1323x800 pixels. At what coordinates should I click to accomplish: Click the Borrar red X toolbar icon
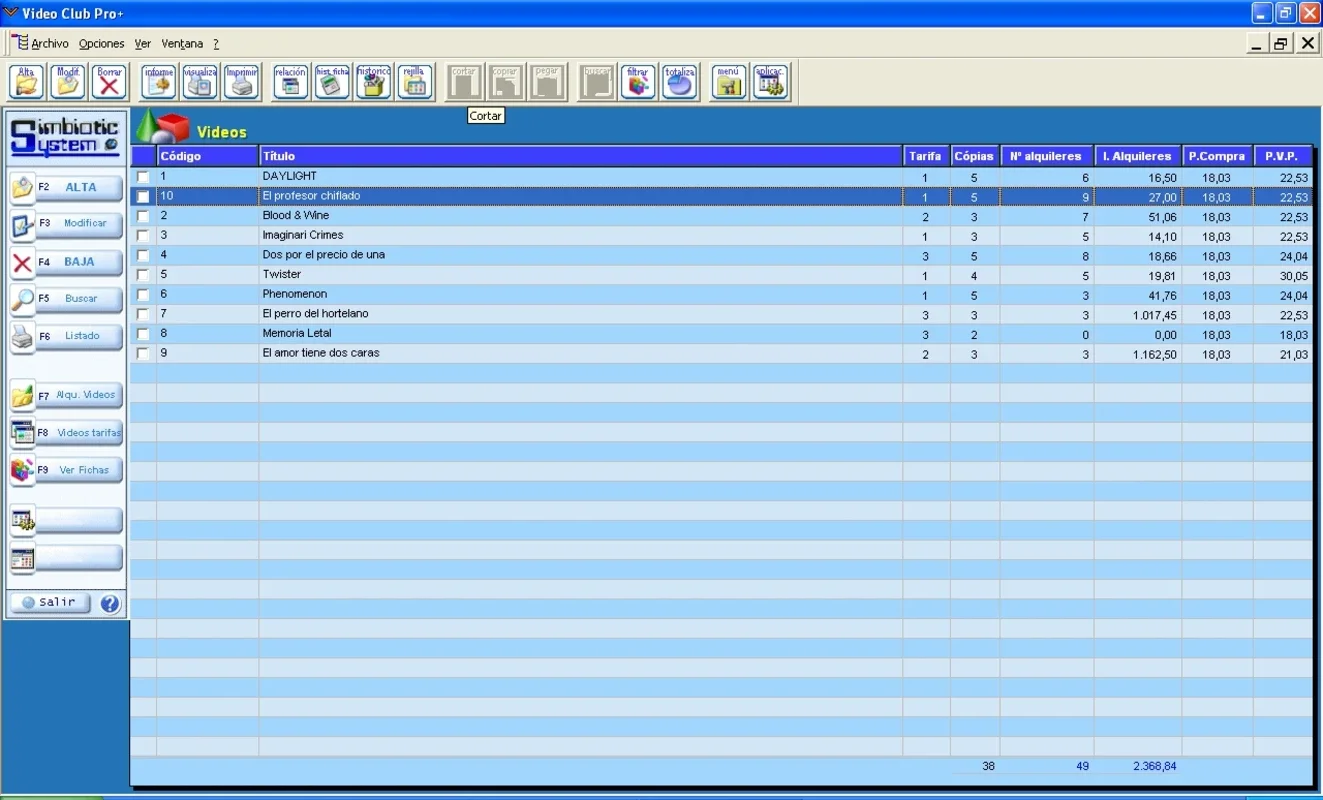(x=110, y=82)
